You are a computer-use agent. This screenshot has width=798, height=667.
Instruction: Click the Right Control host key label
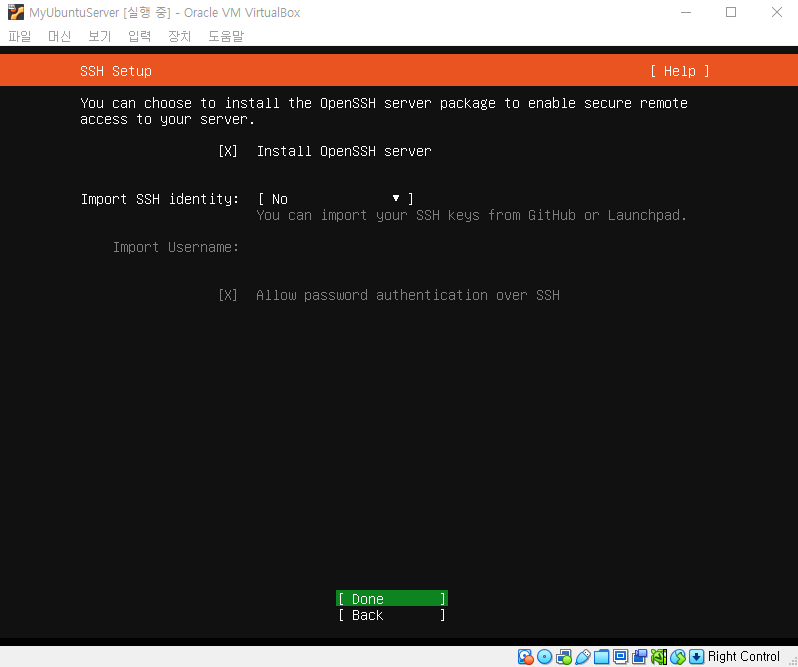click(x=744, y=657)
